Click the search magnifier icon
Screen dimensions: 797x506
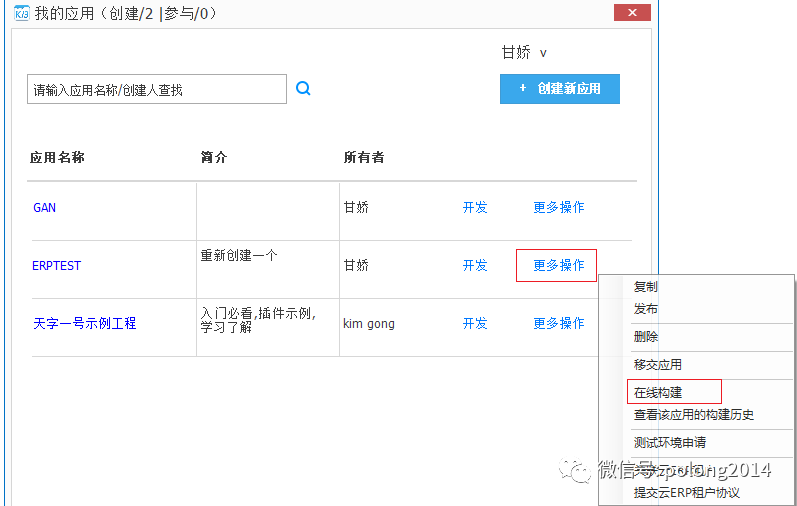pos(303,89)
